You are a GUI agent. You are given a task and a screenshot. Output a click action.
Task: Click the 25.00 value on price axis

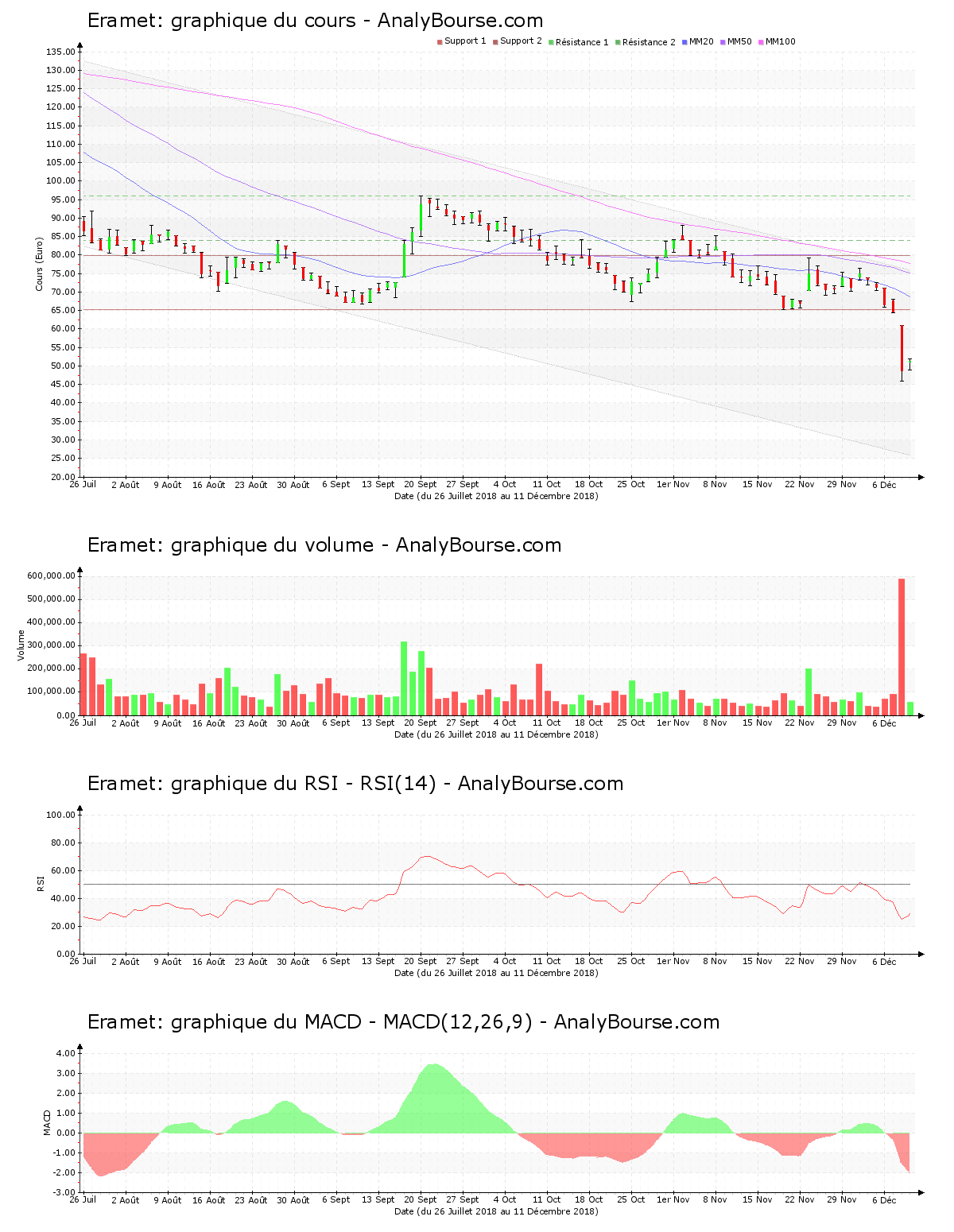point(63,458)
